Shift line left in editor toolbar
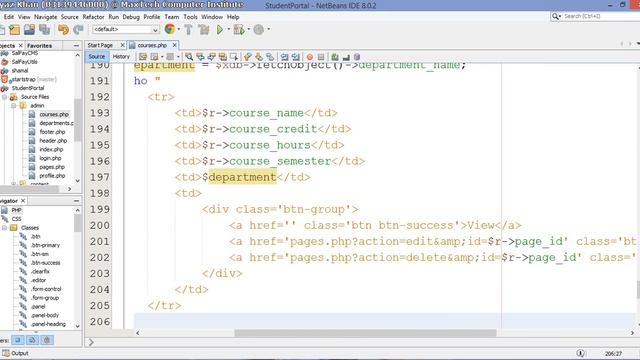The image size is (640, 360). tap(284, 57)
